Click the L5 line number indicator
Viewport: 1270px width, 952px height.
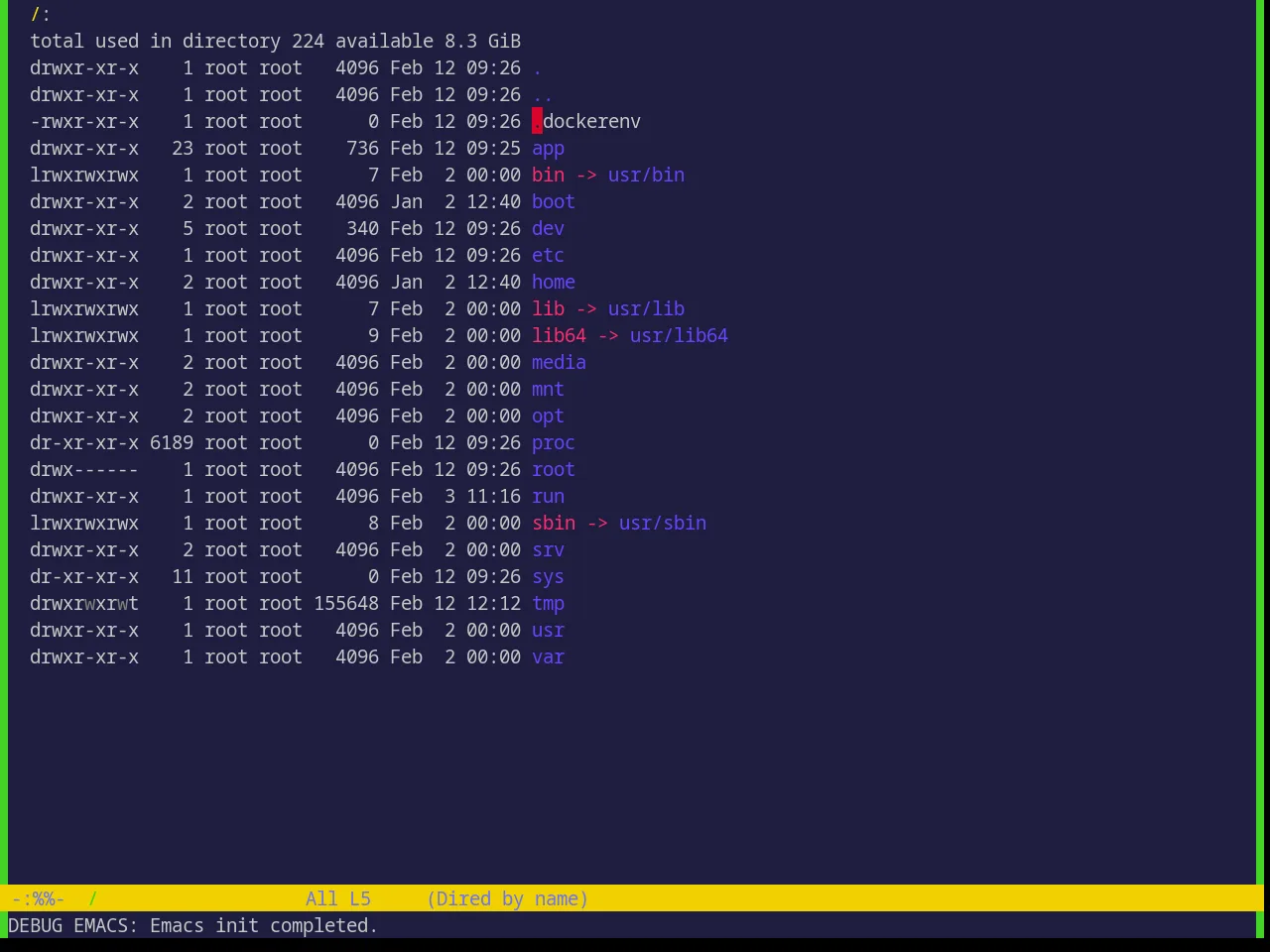tap(360, 899)
